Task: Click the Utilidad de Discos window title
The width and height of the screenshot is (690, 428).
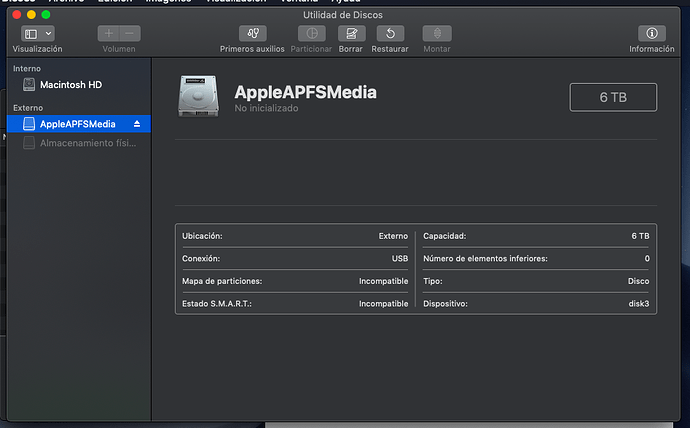Action: 343,15
